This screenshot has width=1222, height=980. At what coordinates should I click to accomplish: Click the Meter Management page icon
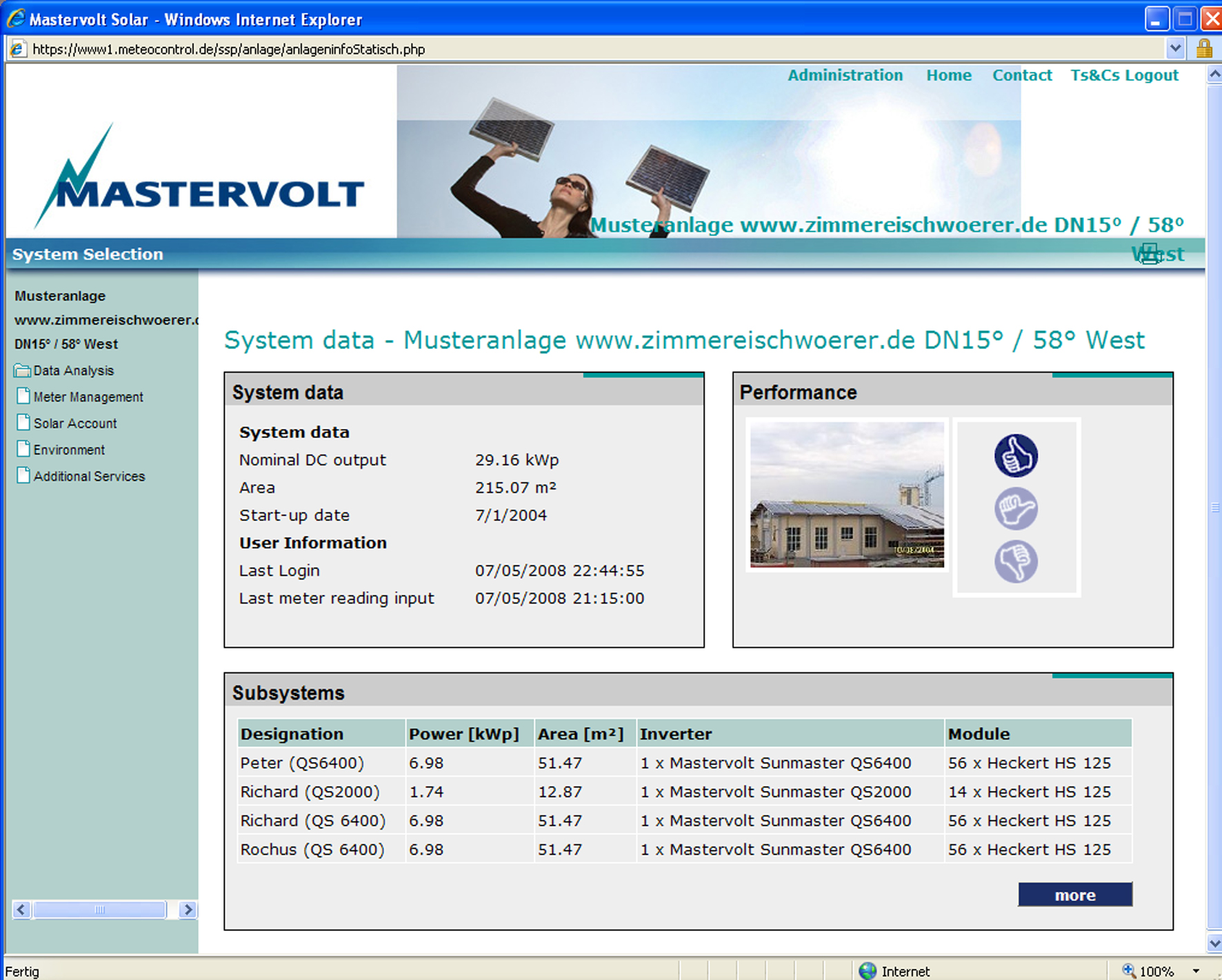pyautogui.click(x=23, y=396)
